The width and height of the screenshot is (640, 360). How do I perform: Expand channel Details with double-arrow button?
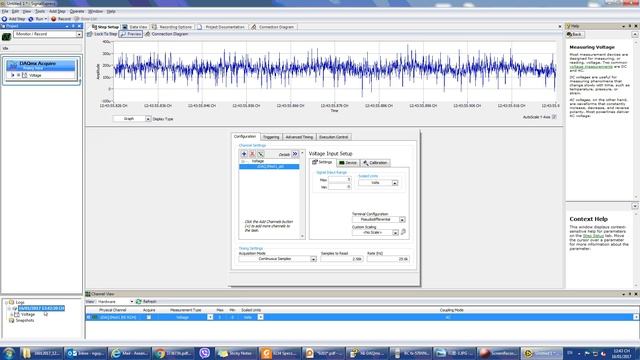295,154
